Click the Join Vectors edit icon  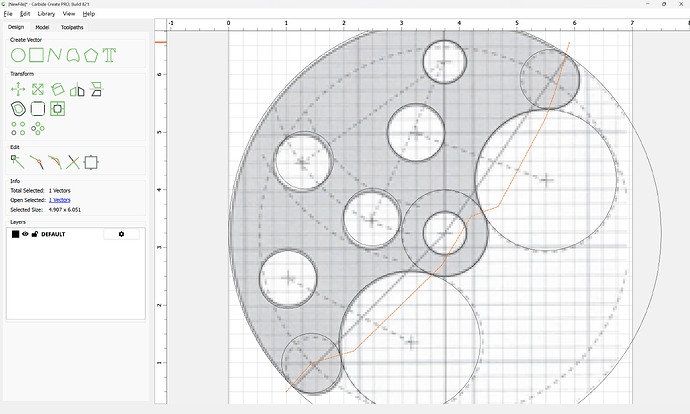[37, 162]
